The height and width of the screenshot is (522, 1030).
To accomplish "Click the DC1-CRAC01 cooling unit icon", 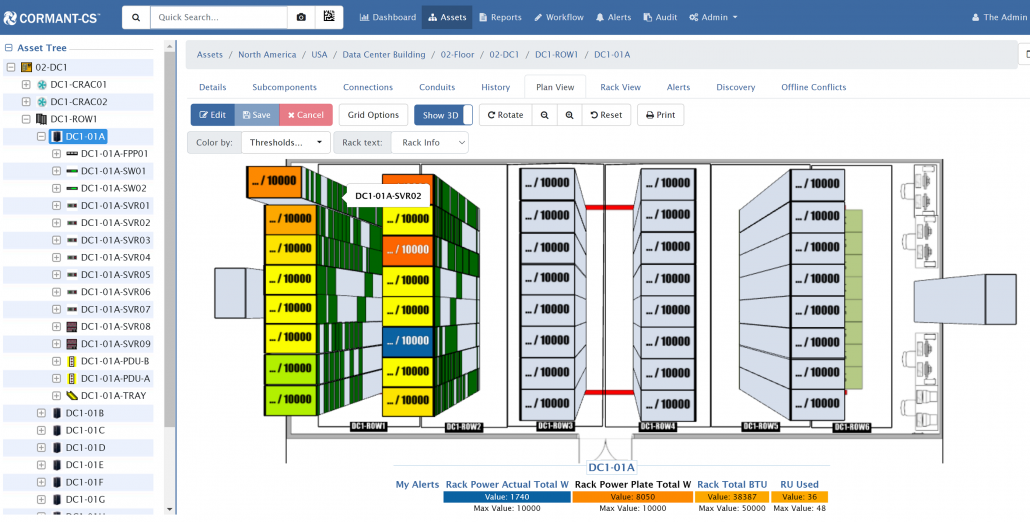I will tap(42, 85).
